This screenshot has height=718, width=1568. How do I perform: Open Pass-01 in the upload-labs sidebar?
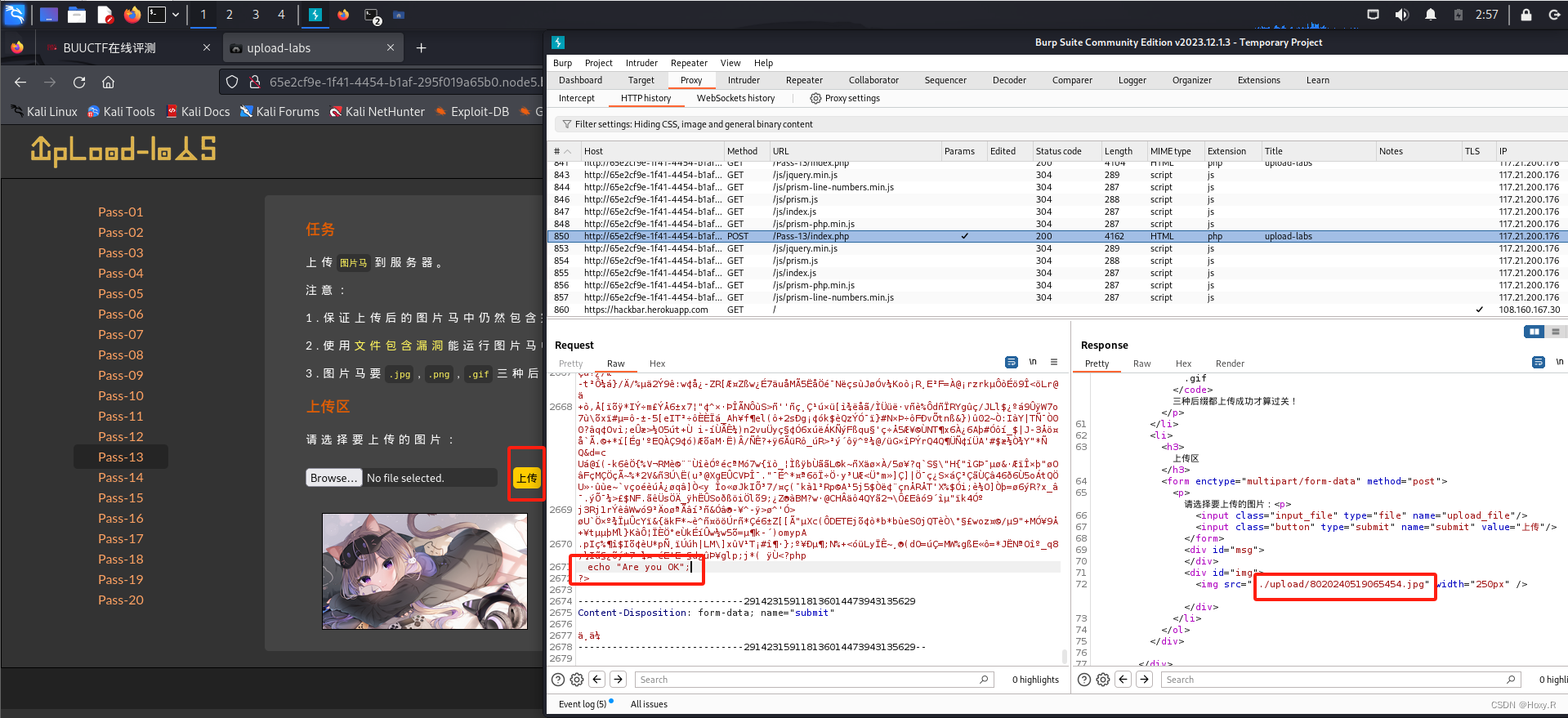(x=121, y=212)
